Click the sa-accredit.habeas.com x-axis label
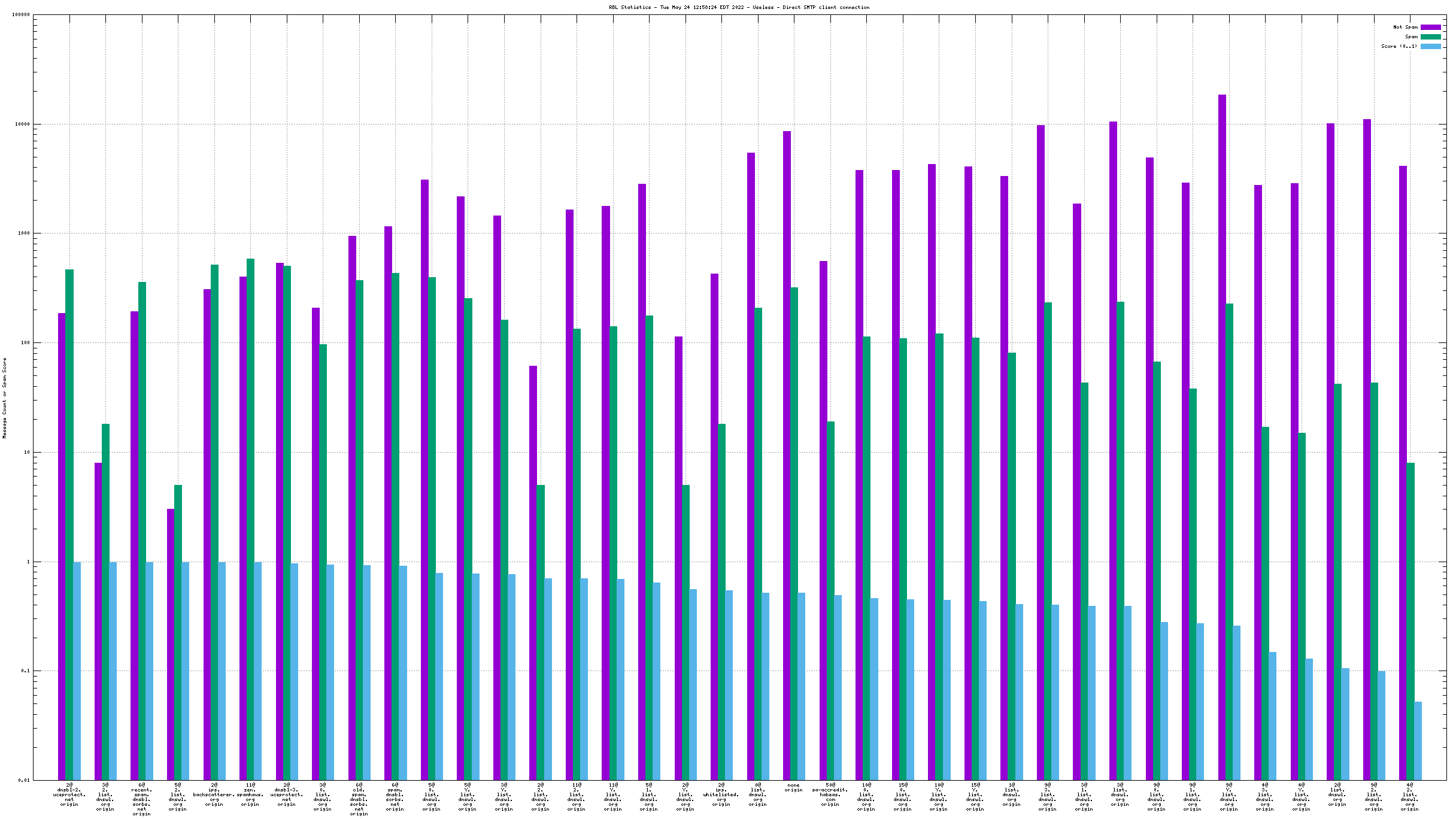This screenshot has width=1456, height=819. click(x=830, y=794)
